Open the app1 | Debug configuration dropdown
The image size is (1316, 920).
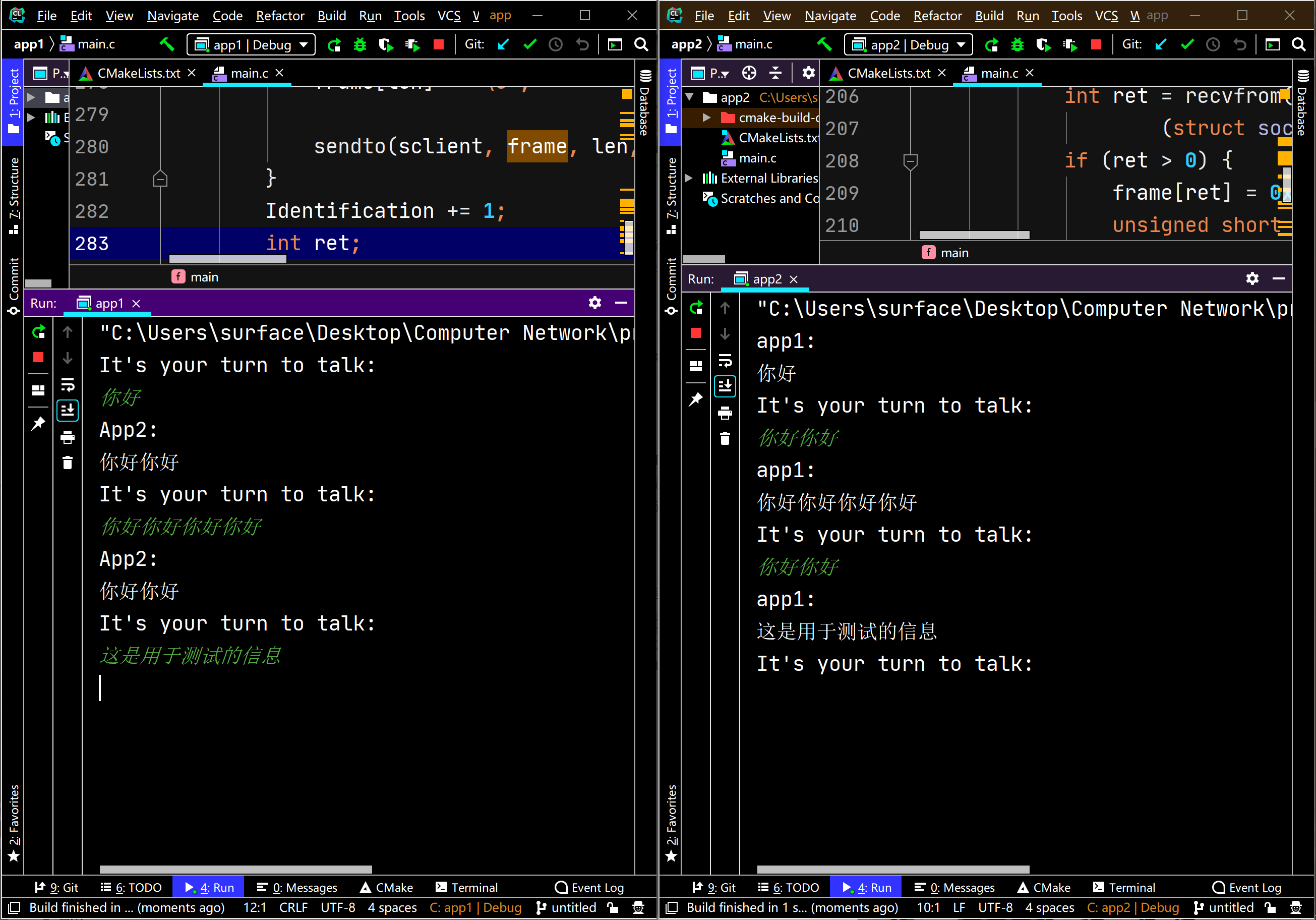[251, 44]
